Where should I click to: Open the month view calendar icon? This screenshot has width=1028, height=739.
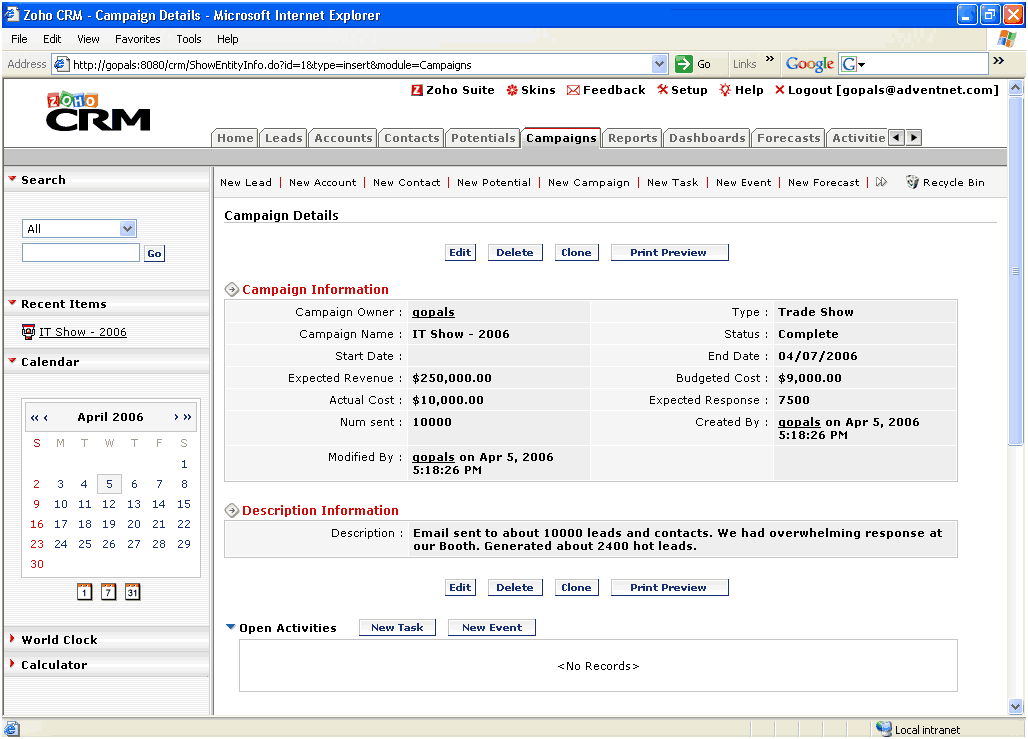click(x=132, y=591)
